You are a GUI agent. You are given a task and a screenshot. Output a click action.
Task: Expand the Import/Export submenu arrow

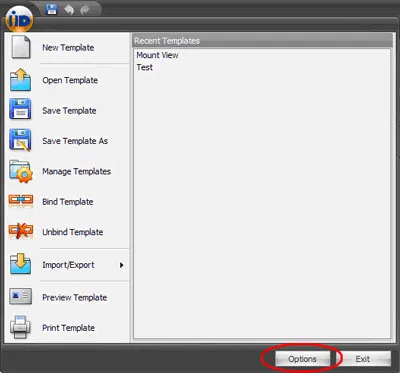click(x=122, y=265)
